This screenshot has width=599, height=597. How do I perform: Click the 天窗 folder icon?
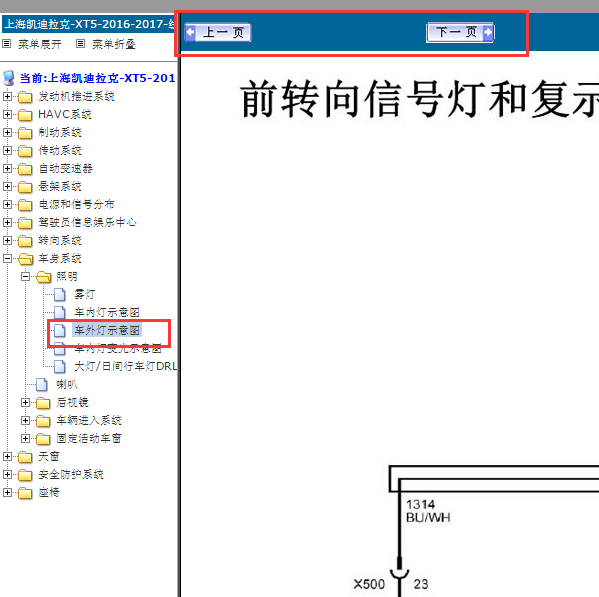(x=25, y=457)
